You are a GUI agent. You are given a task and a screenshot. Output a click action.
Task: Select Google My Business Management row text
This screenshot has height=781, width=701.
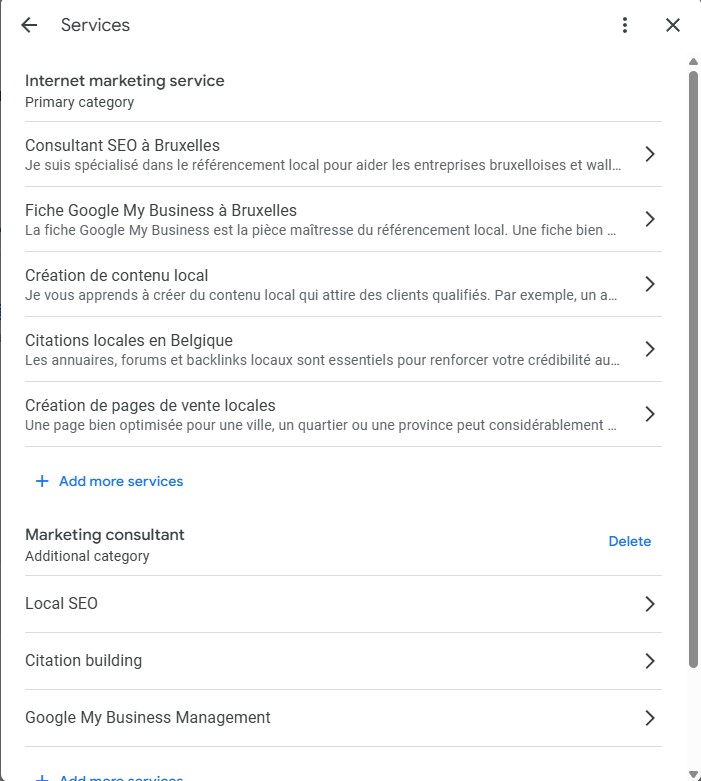[147, 718]
